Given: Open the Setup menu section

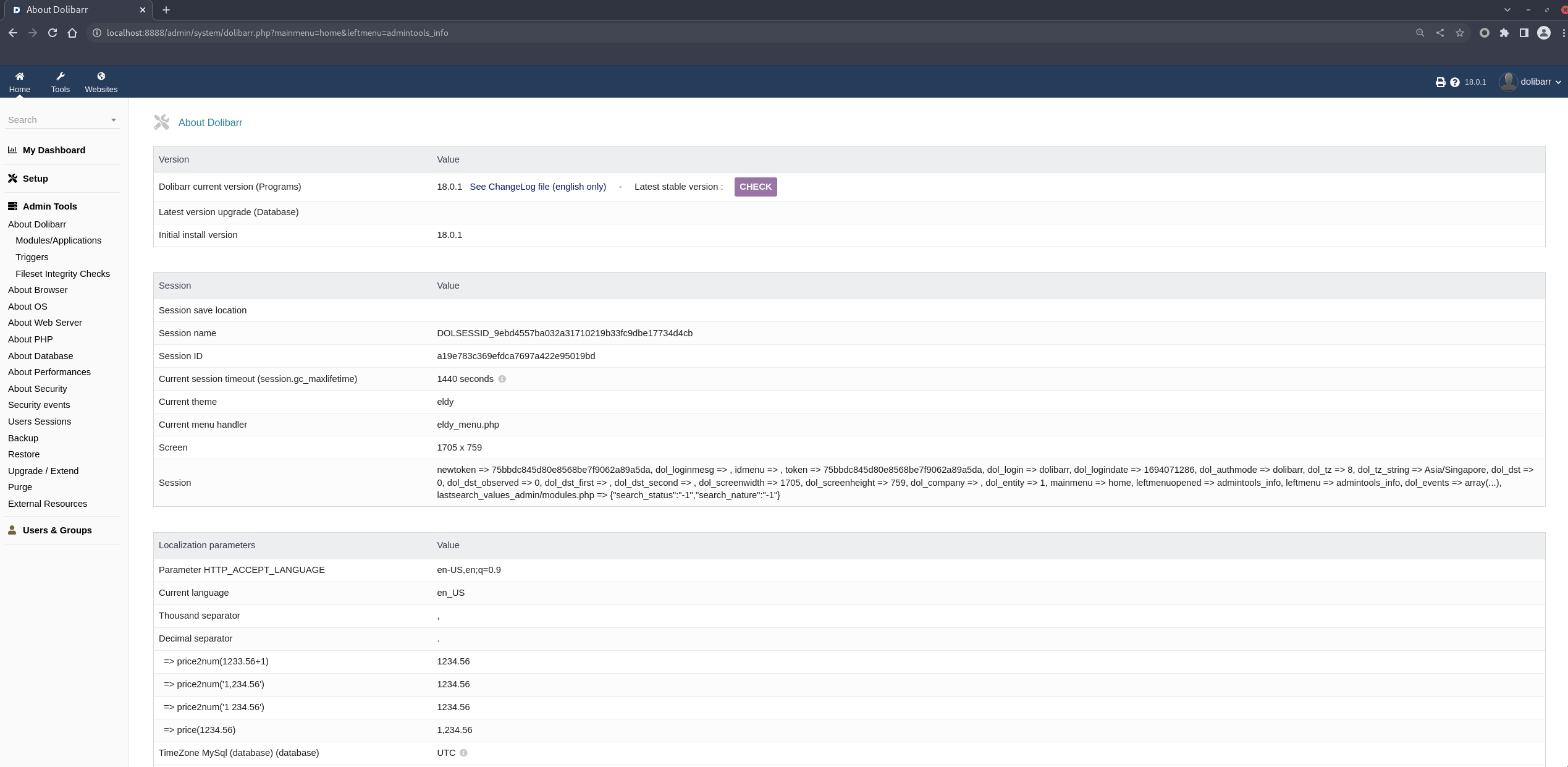Looking at the screenshot, I should (35, 179).
